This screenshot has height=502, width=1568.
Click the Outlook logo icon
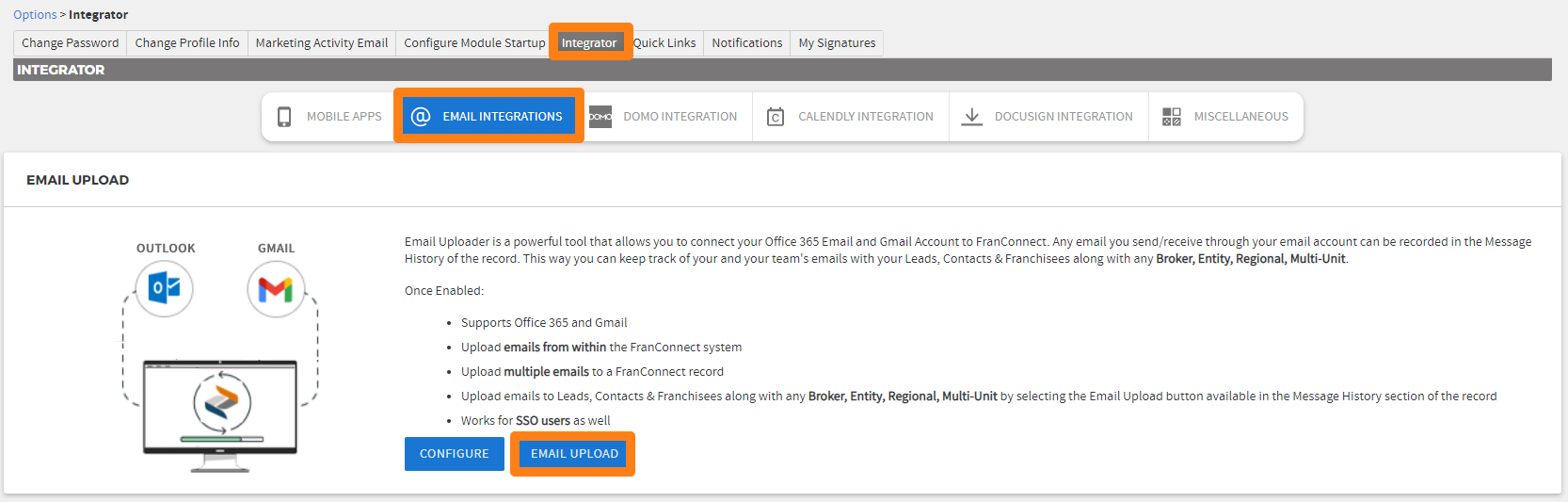[165, 288]
